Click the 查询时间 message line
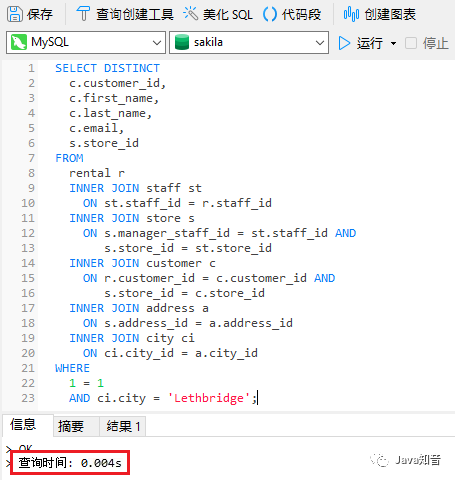Viewport: 455px width, 480px height. (70, 463)
